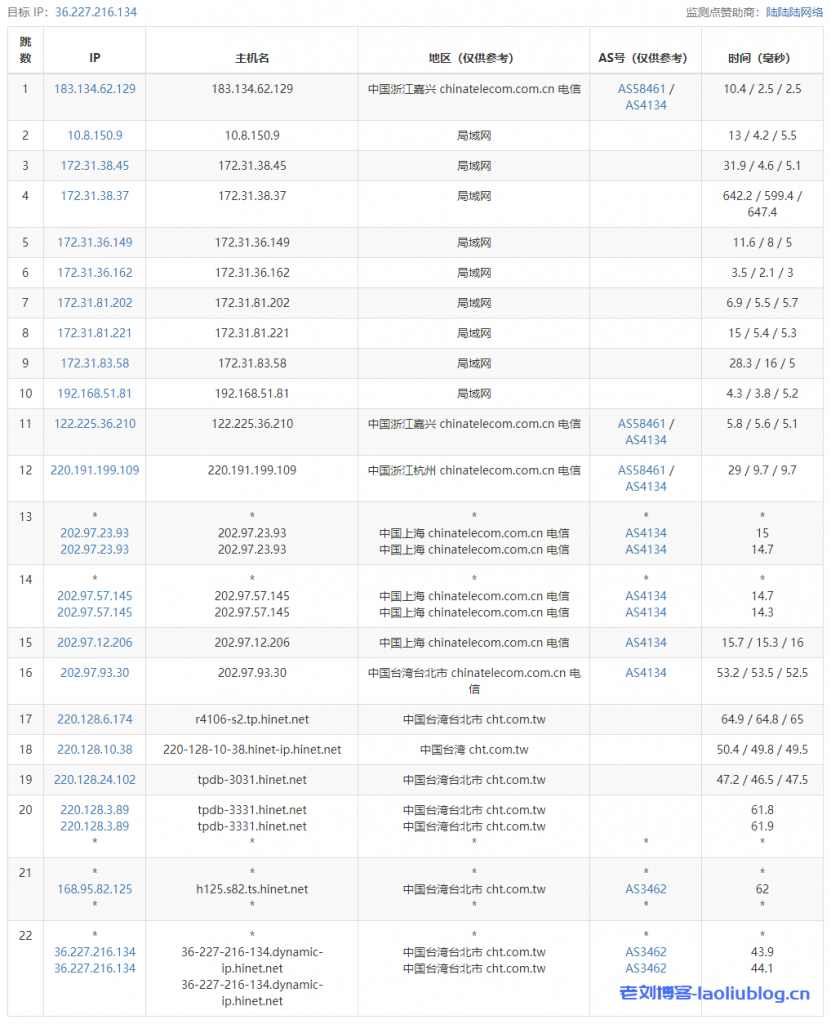Open AS4134 link in hop 11 row
Image resolution: width=831 pixels, height=1024 pixels.
[646, 440]
